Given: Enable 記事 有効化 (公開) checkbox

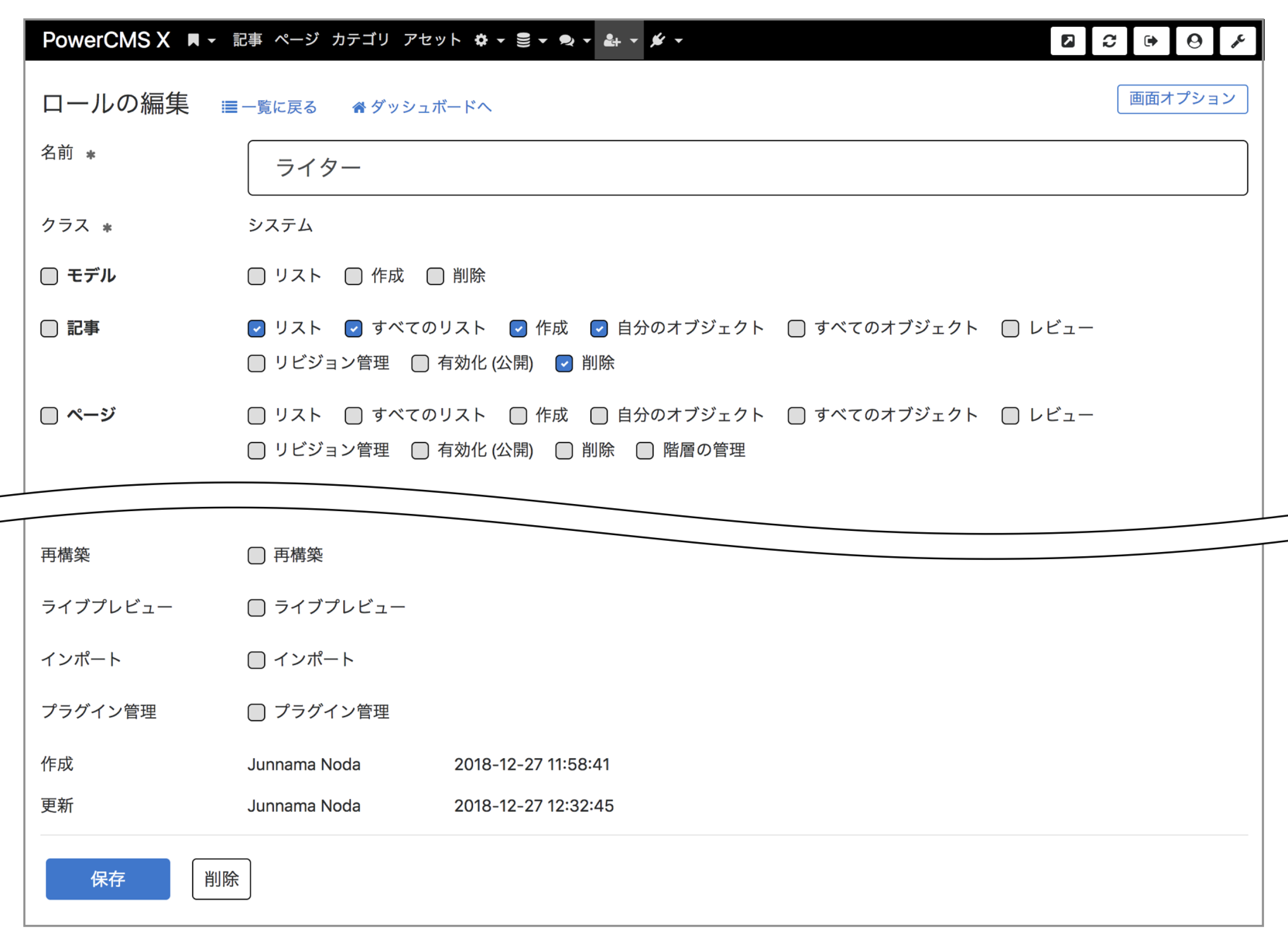Looking at the screenshot, I should tap(420, 364).
